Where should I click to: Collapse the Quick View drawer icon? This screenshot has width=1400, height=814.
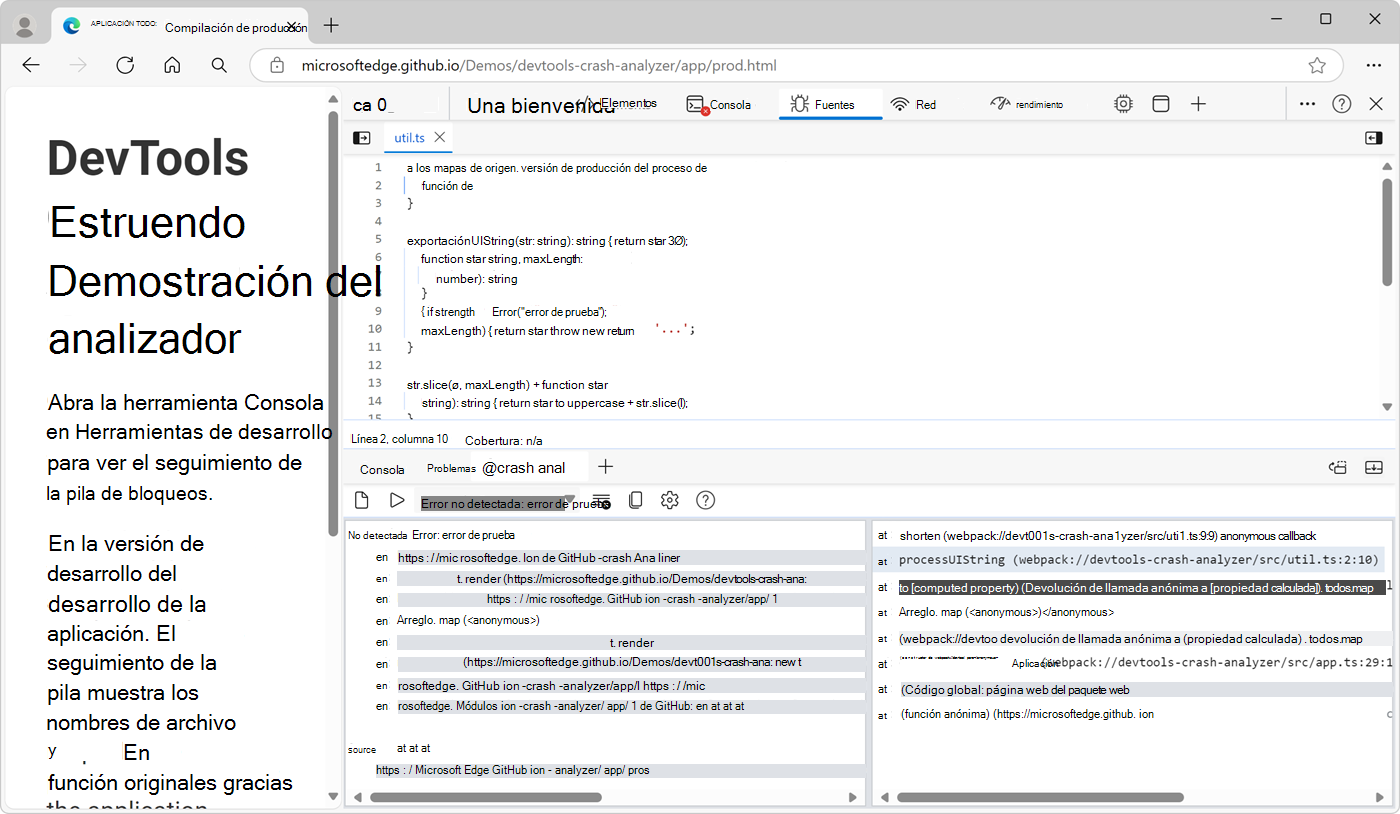click(x=1374, y=467)
